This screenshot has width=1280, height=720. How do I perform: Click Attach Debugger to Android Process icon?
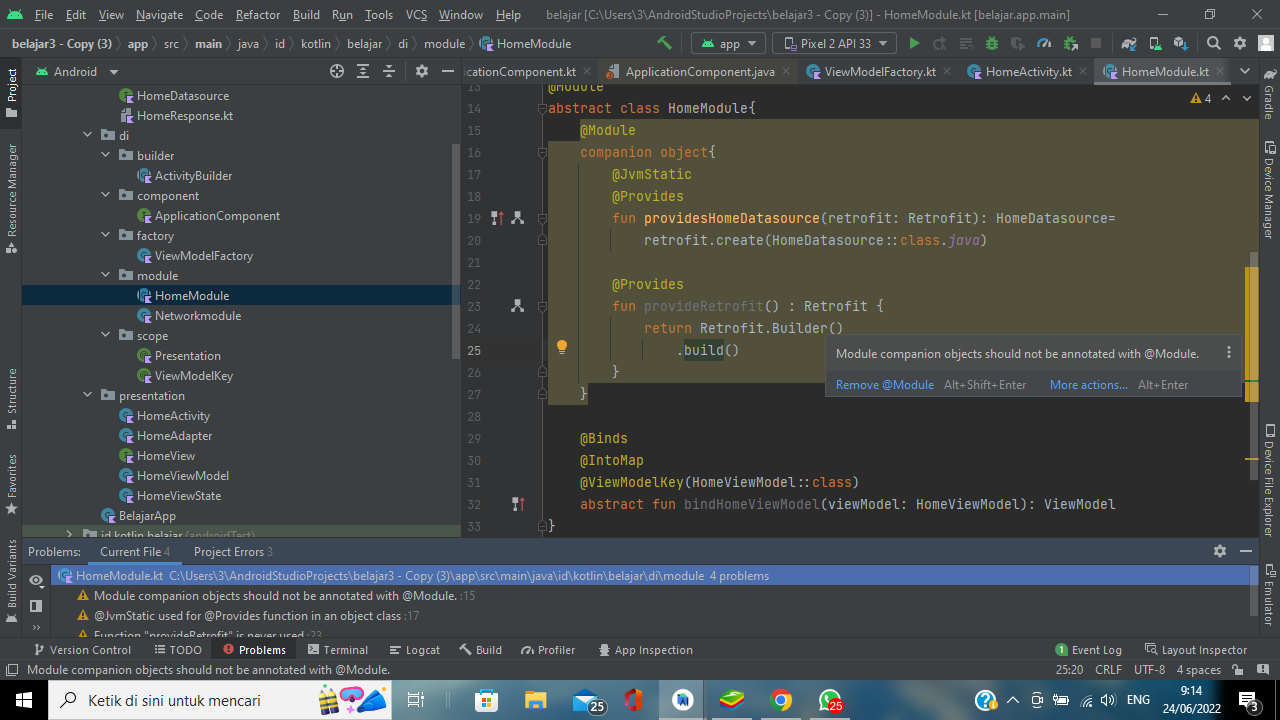[x=1070, y=43]
